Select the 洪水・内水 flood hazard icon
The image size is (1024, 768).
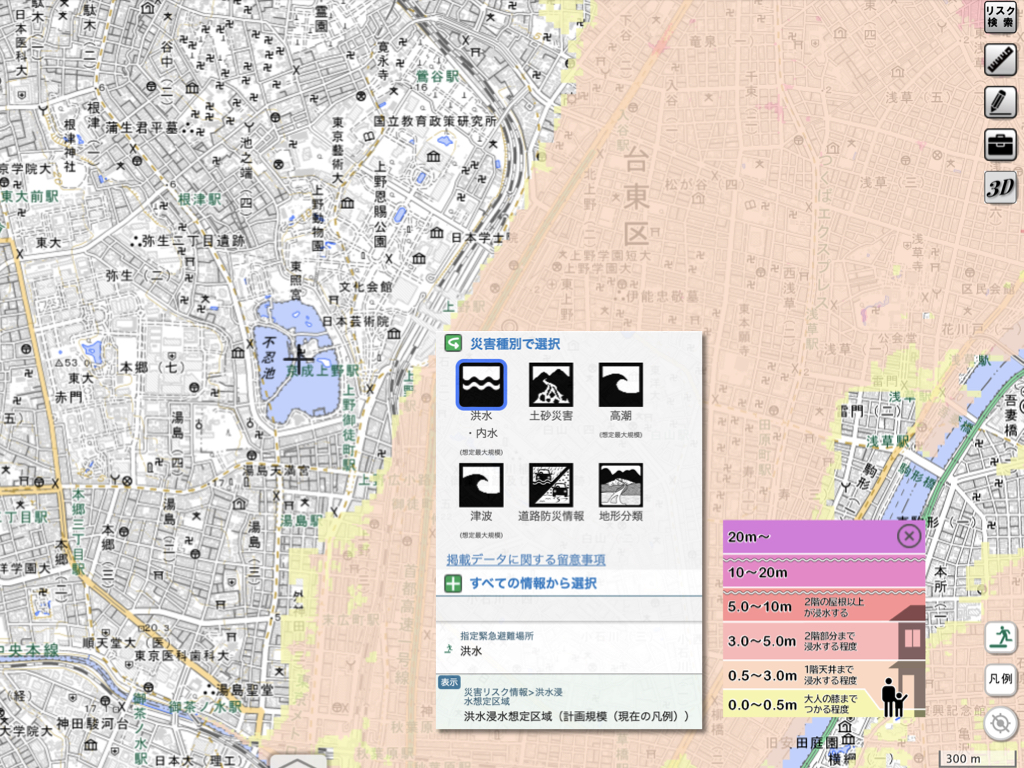[x=481, y=384]
